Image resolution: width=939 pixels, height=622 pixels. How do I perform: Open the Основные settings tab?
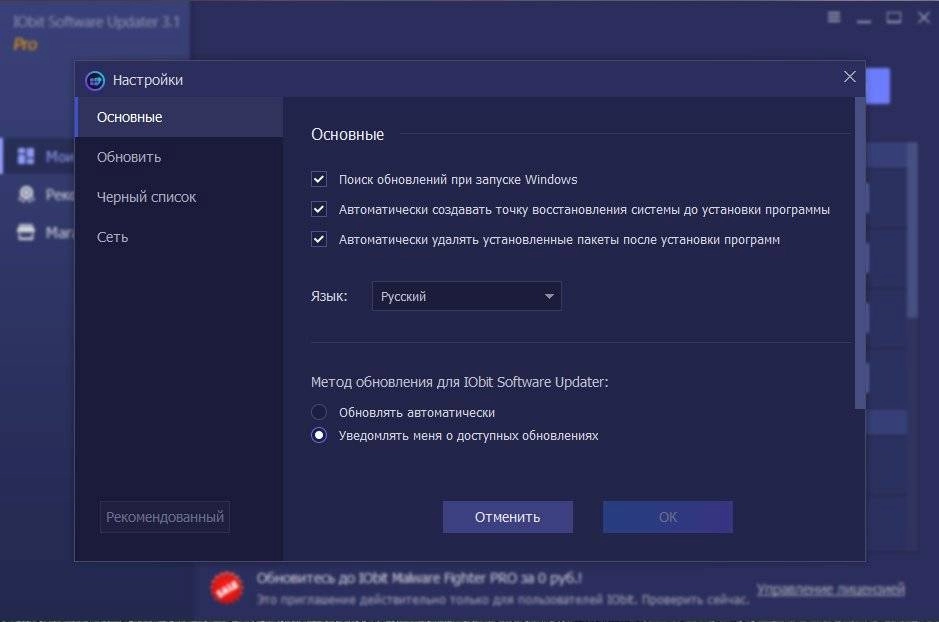click(x=178, y=117)
